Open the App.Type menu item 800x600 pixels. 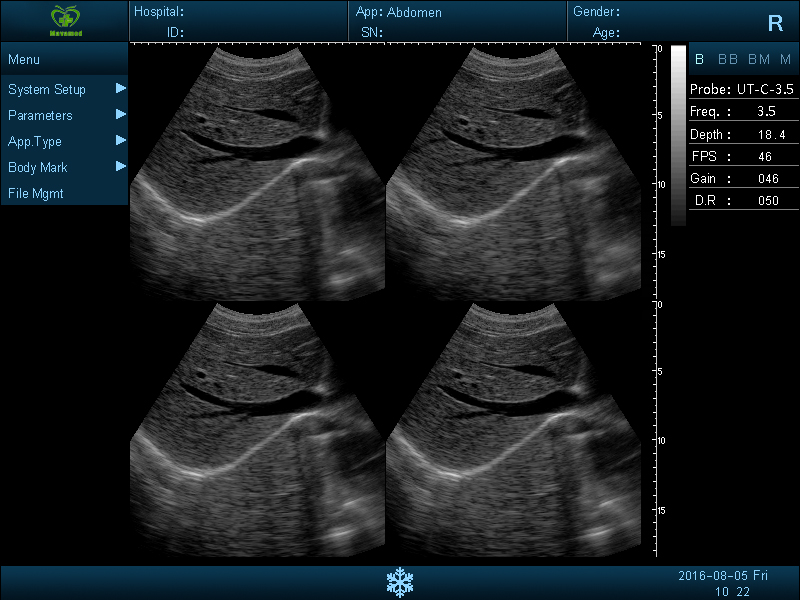click(64, 141)
